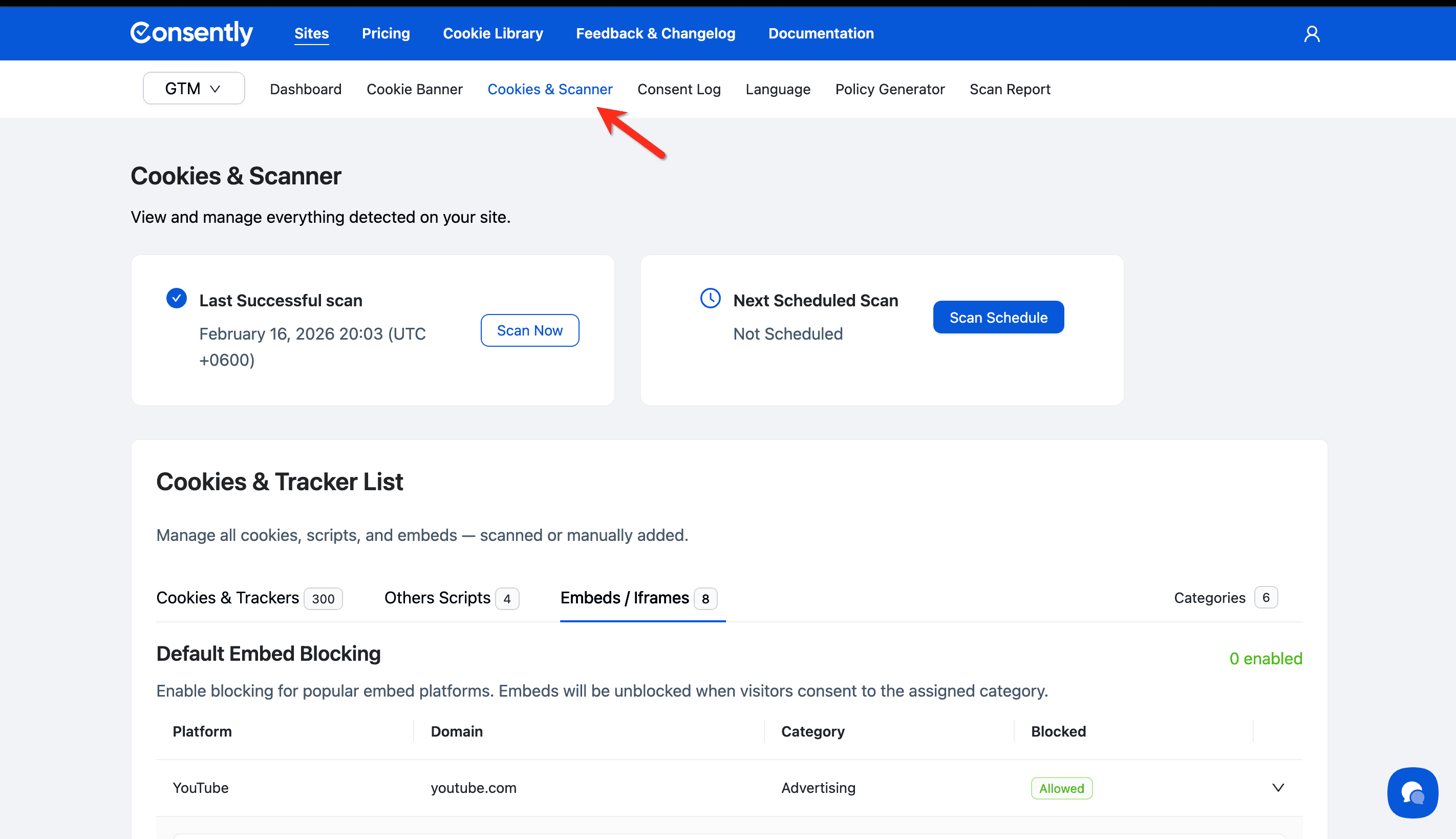Image resolution: width=1456 pixels, height=839 pixels.
Task: Switch to Others Scripts tab
Action: tap(451, 598)
